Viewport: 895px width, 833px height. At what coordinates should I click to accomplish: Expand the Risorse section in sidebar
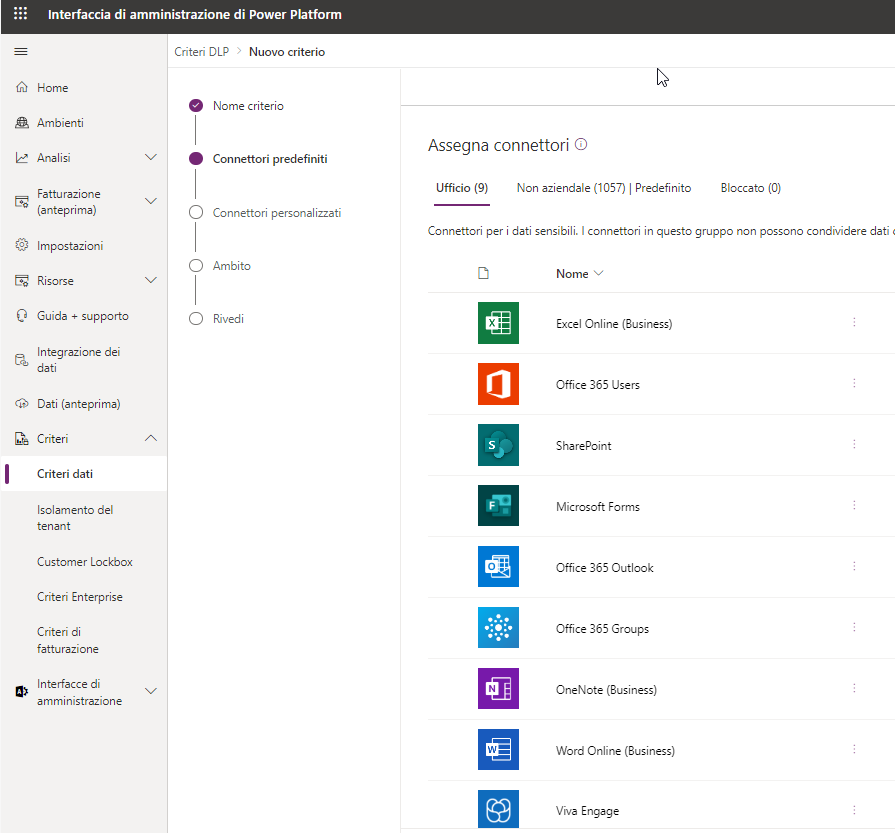click(x=152, y=280)
